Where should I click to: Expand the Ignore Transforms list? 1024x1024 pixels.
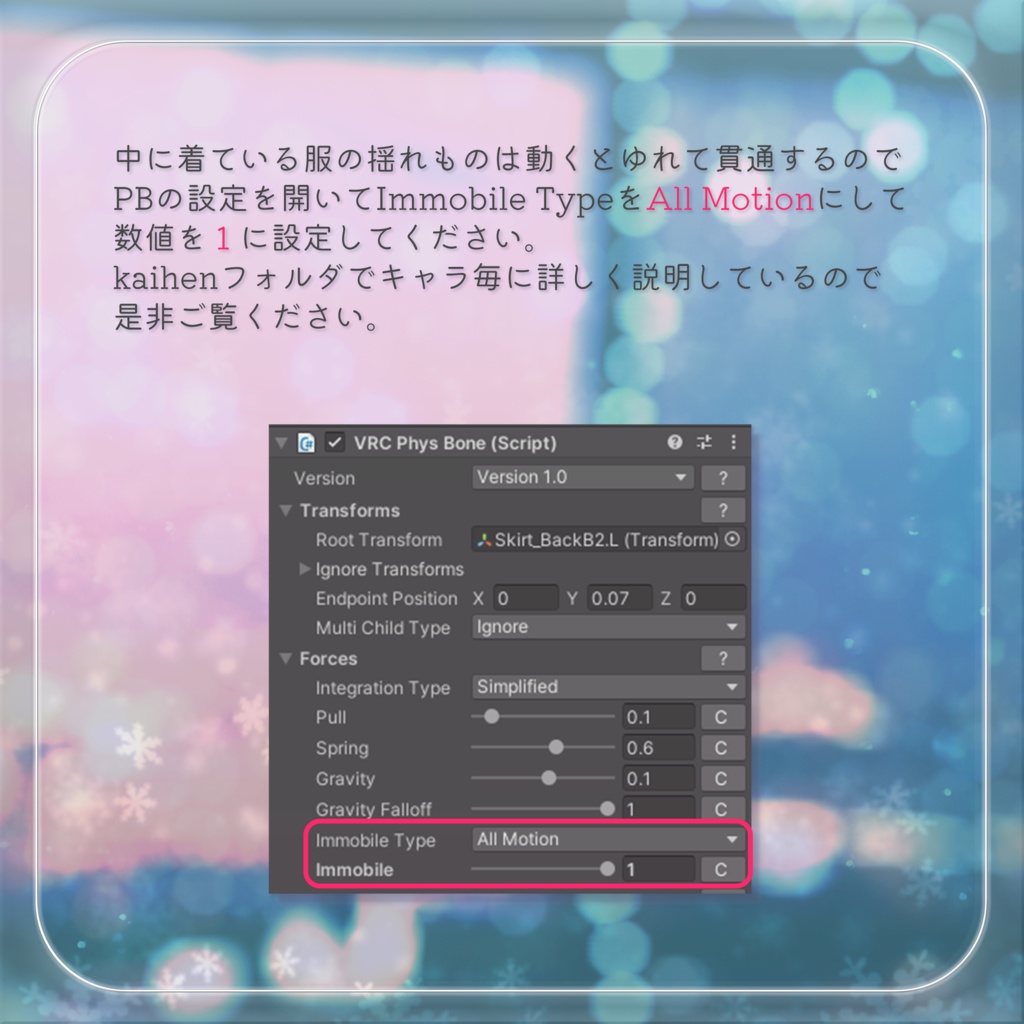pyautogui.click(x=303, y=568)
